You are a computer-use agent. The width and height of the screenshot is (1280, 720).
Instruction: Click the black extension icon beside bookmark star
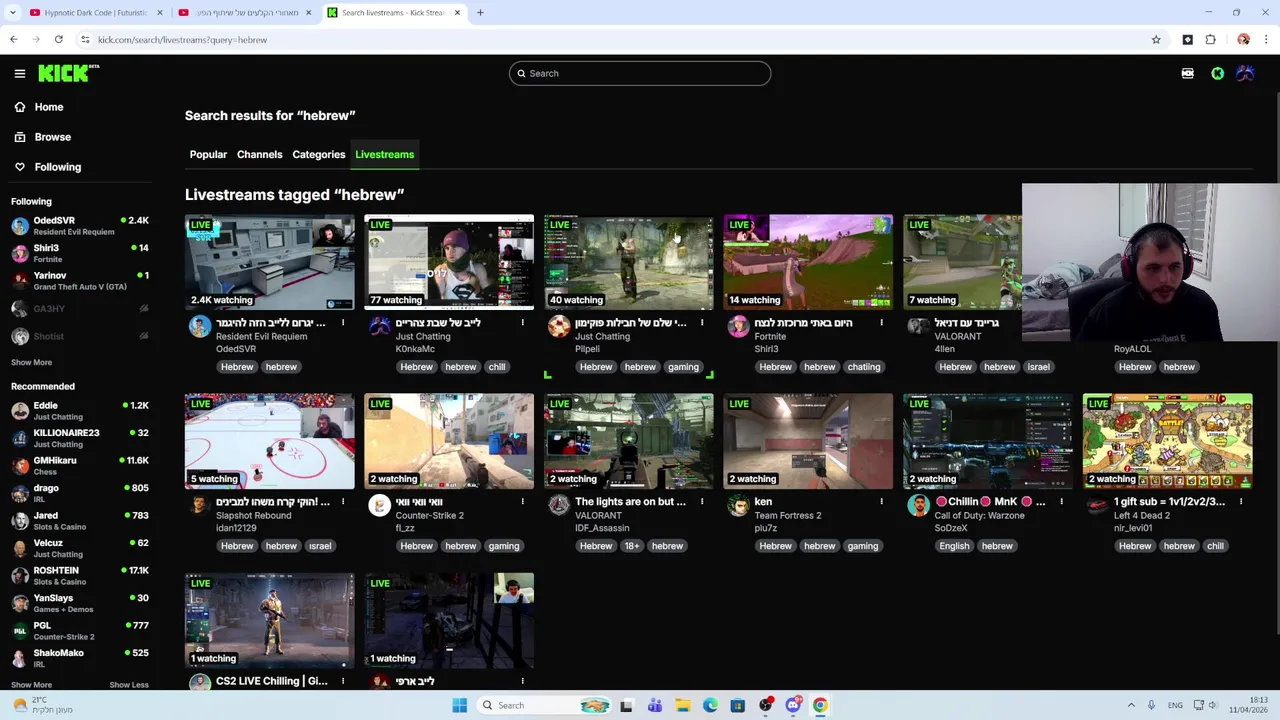pyautogui.click(x=1187, y=40)
